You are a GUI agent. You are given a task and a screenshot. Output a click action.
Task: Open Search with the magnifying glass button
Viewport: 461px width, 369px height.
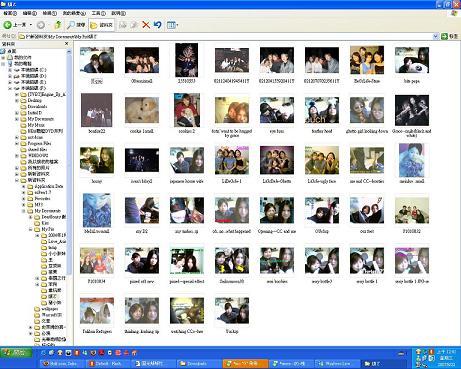pyautogui.click(x=76, y=25)
